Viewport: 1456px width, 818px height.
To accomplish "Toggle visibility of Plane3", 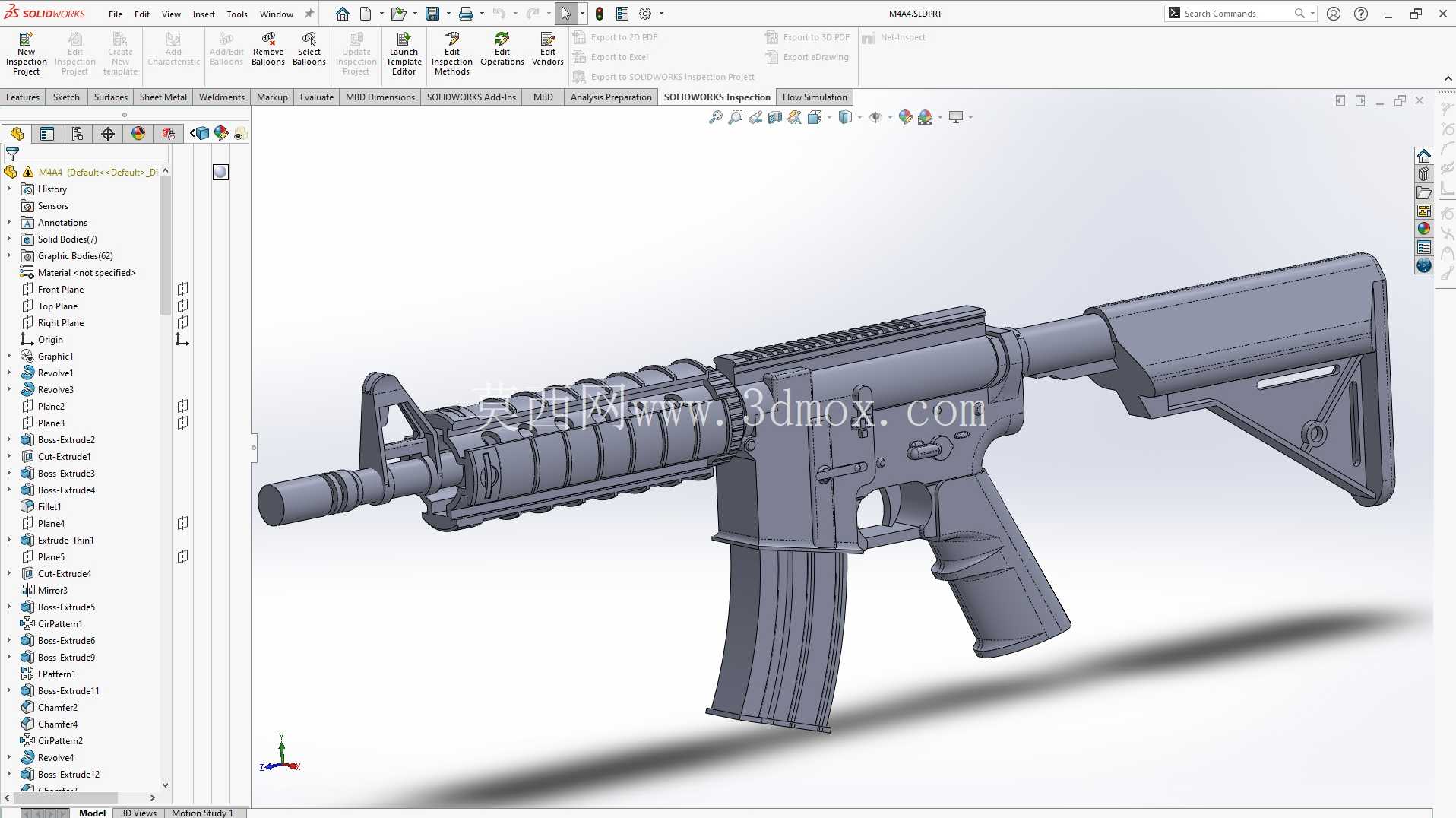I will click(182, 423).
